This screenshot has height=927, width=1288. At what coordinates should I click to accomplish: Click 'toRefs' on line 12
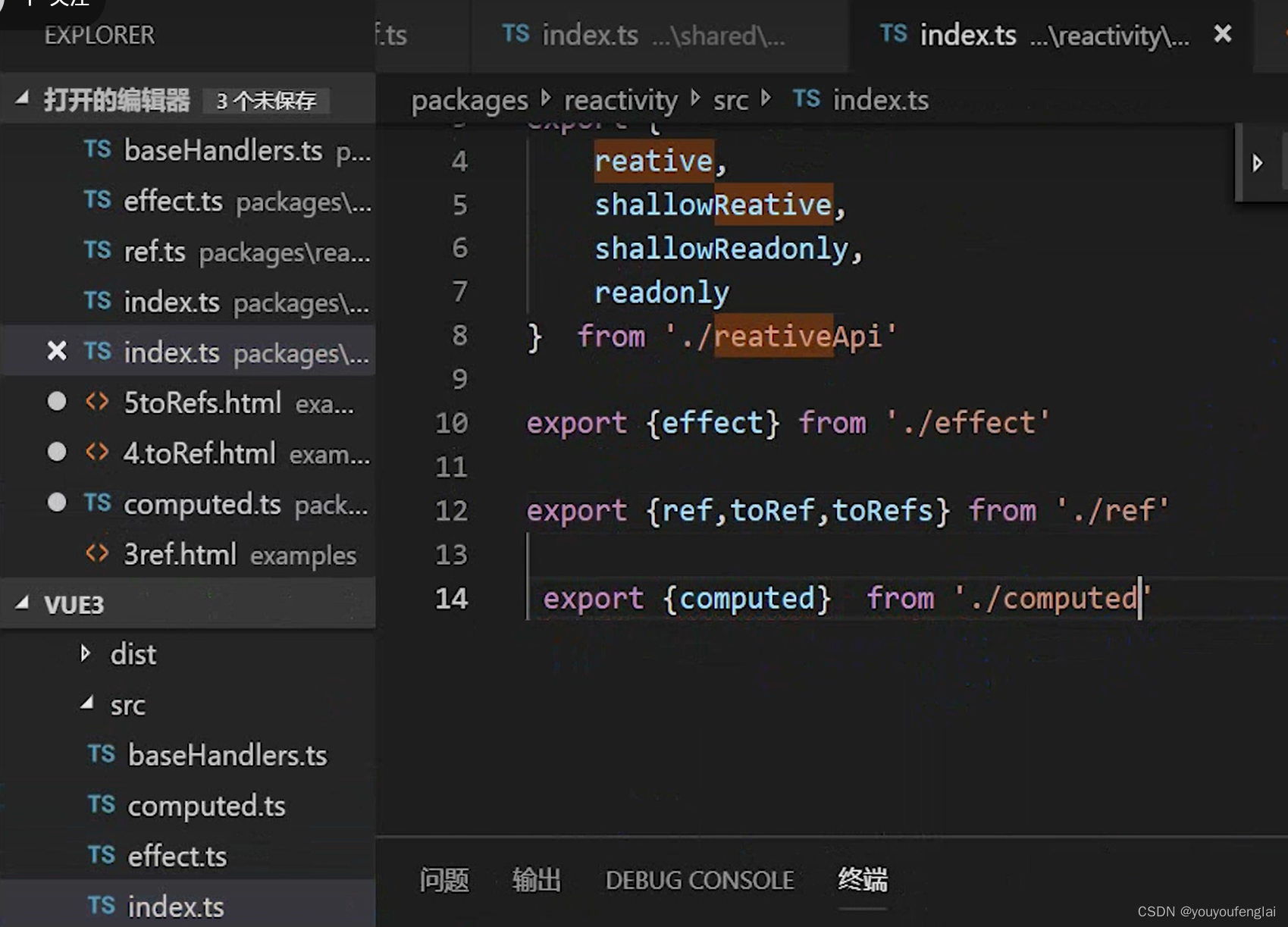(882, 510)
